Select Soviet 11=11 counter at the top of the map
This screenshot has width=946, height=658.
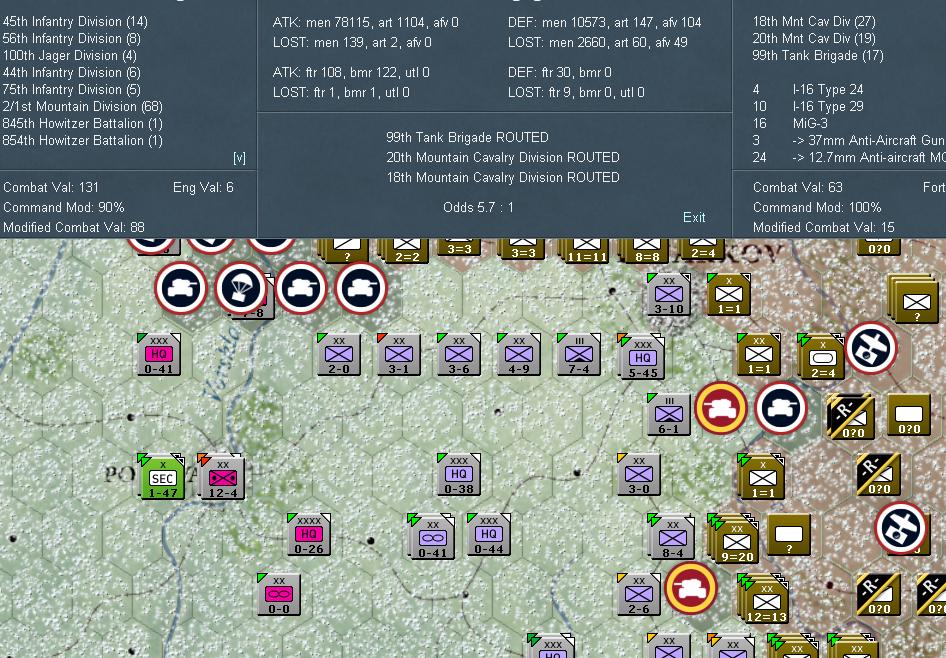click(x=586, y=251)
